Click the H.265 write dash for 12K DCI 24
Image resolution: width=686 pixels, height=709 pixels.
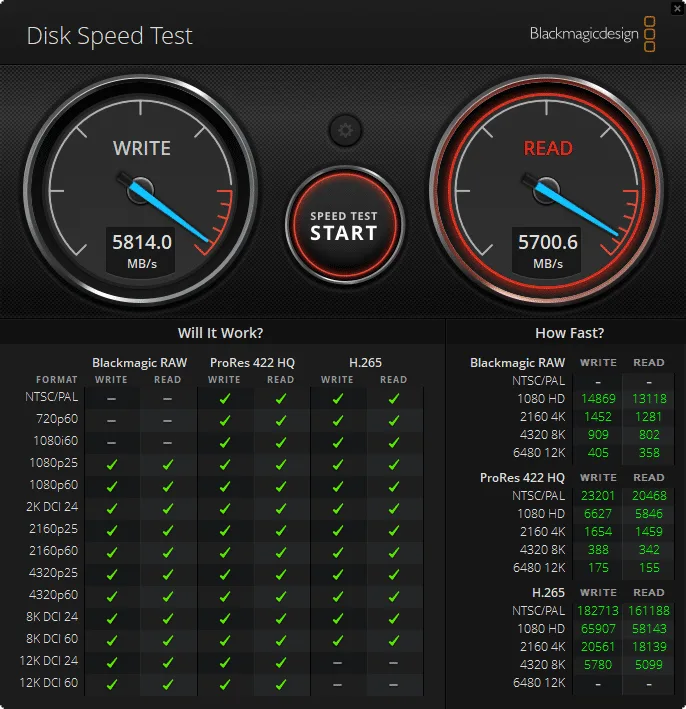pos(337,663)
